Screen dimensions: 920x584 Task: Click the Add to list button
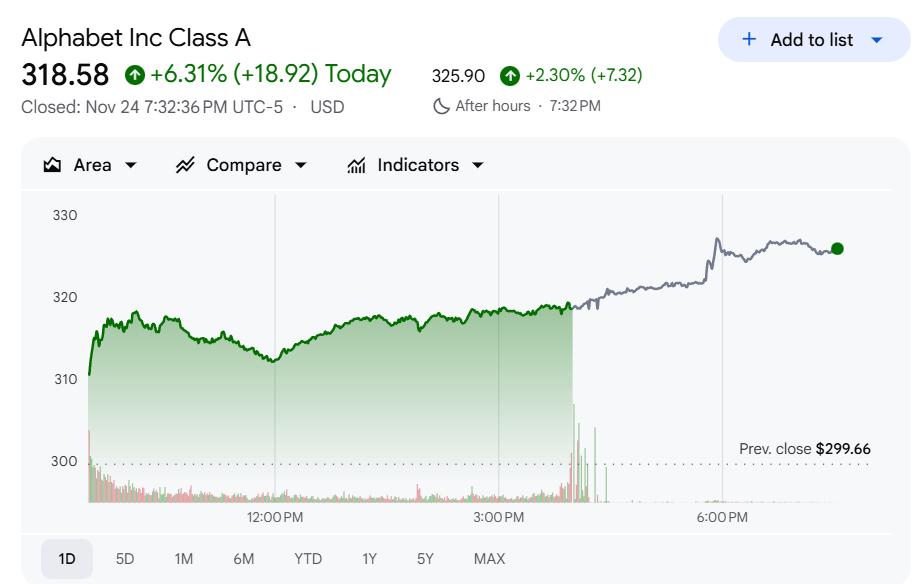[x=811, y=40]
